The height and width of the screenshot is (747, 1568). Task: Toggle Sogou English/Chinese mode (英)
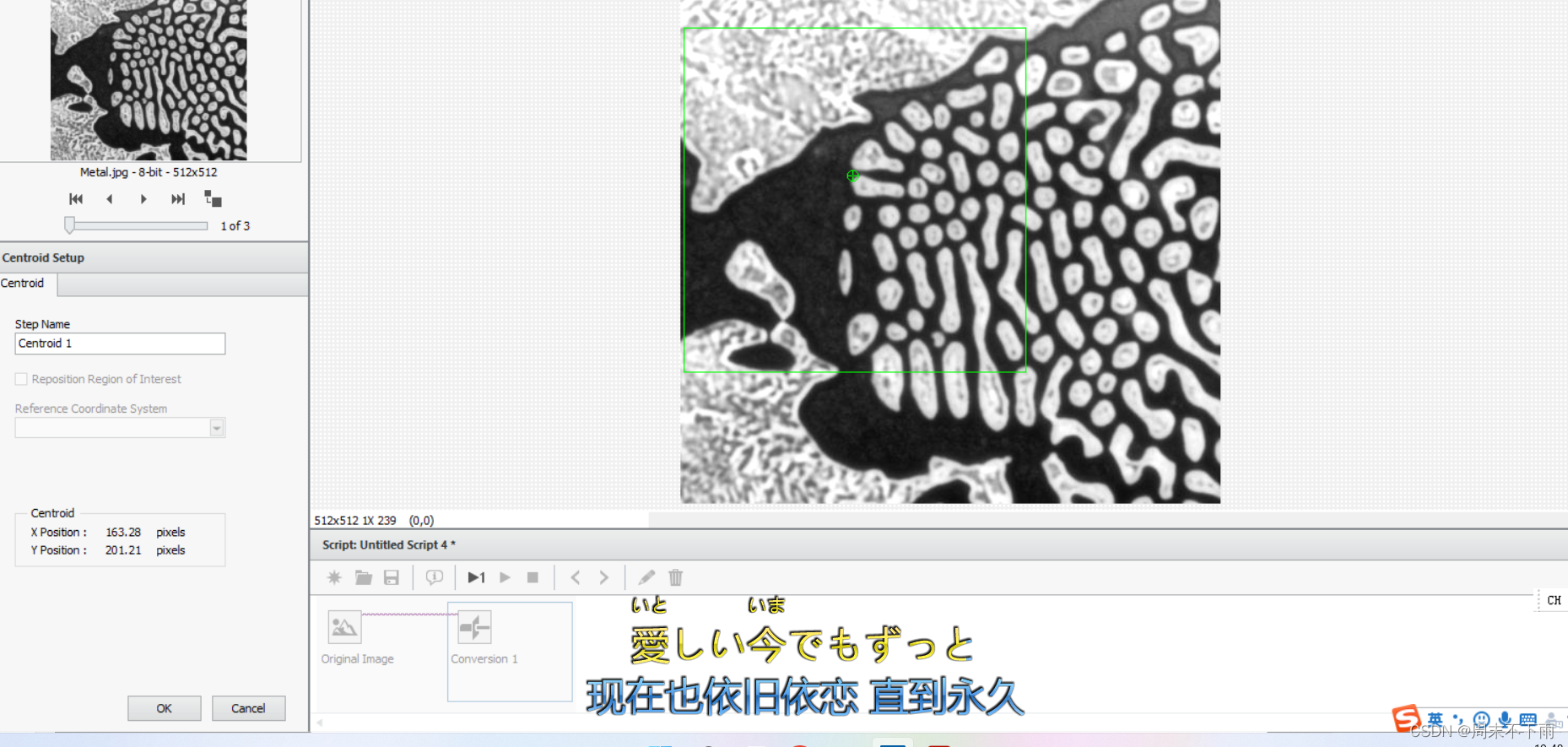(1436, 720)
